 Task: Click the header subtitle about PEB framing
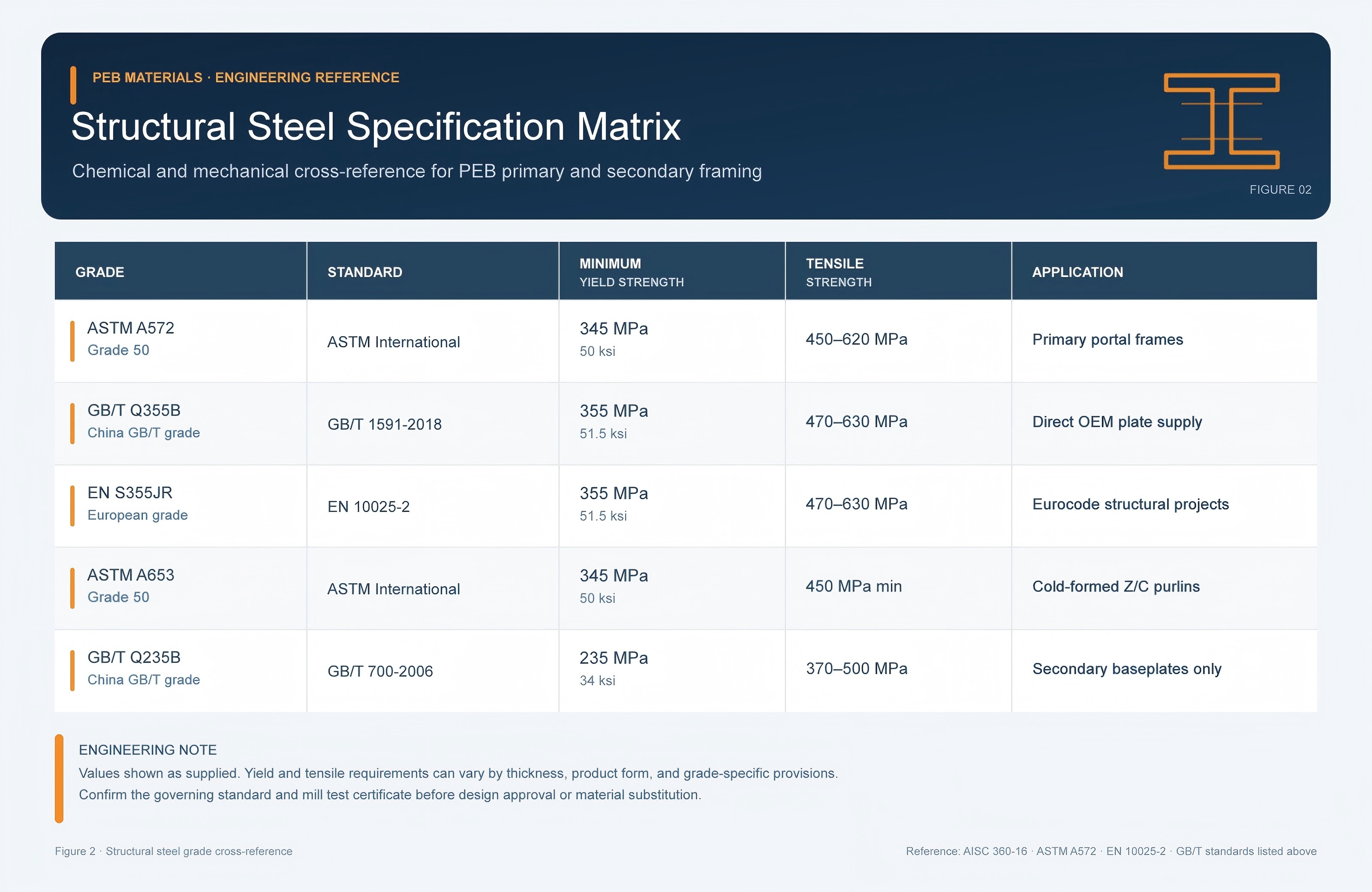pos(417,171)
